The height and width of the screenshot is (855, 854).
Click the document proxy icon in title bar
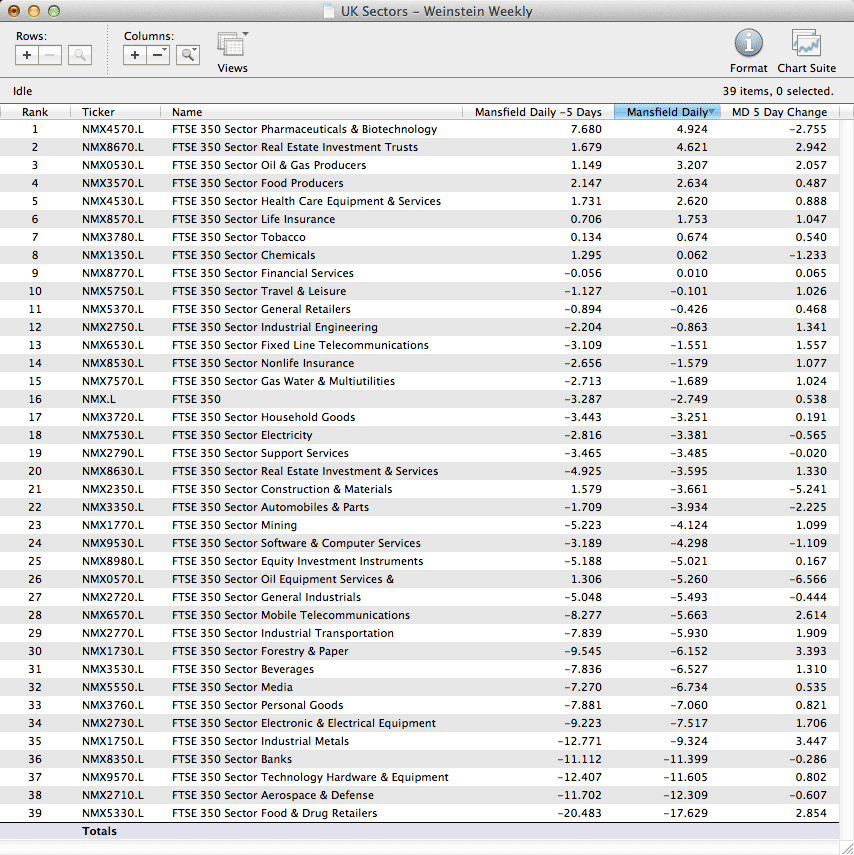[329, 12]
